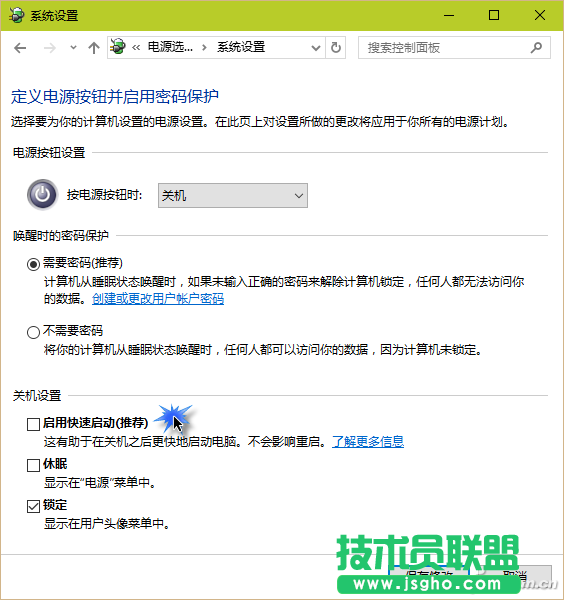Refresh the page with the refresh icon
The width and height of the screenshot is (564, 600).
pyautogui.click(x=336, y=48)
